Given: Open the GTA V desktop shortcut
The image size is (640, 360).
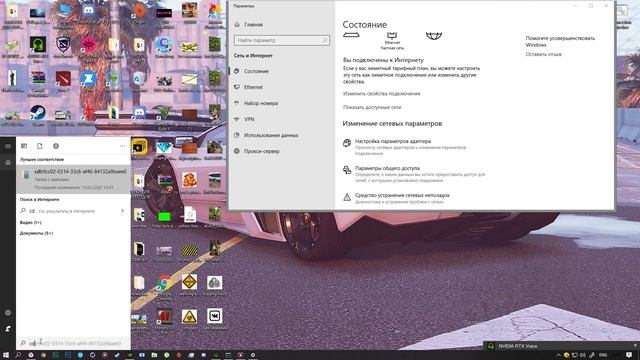Looking at the screenshot, I should (x=164, y=114).
